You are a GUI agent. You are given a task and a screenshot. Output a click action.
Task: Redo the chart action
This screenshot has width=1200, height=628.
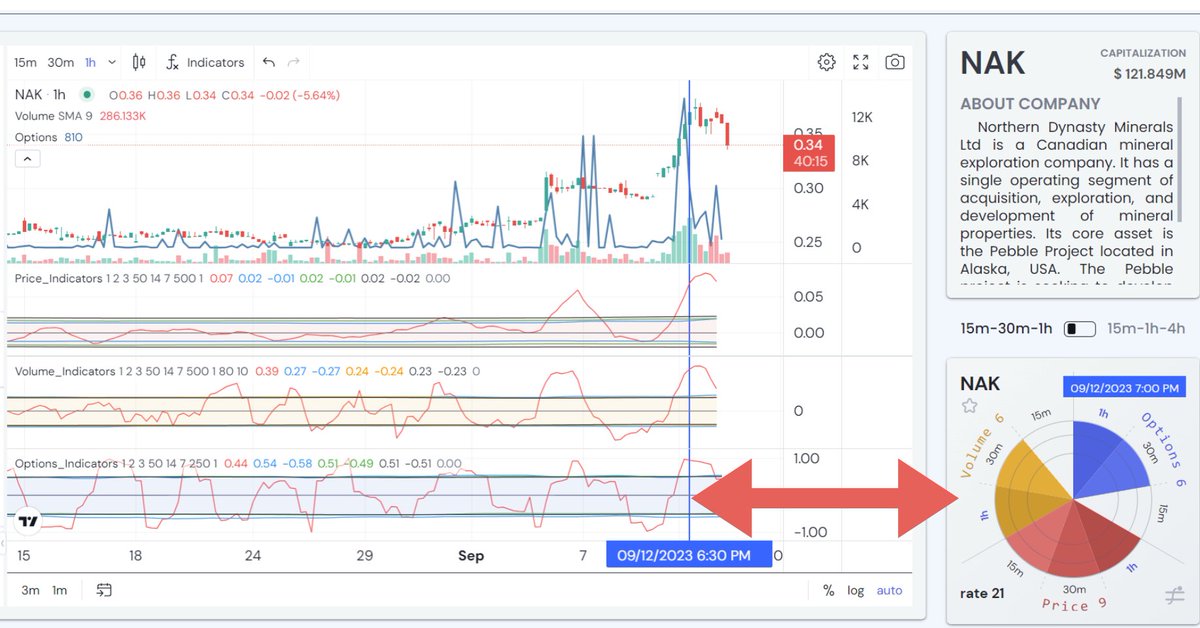pos(293,62)
